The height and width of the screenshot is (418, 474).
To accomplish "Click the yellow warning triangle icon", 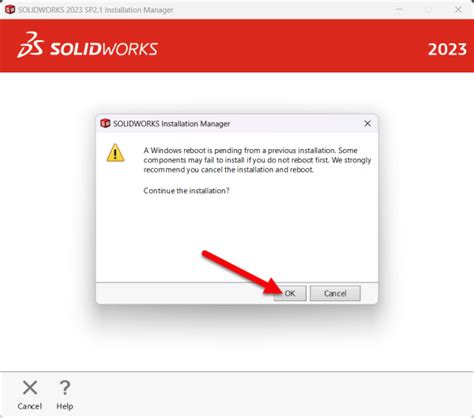I will click(x=115, y=153).
